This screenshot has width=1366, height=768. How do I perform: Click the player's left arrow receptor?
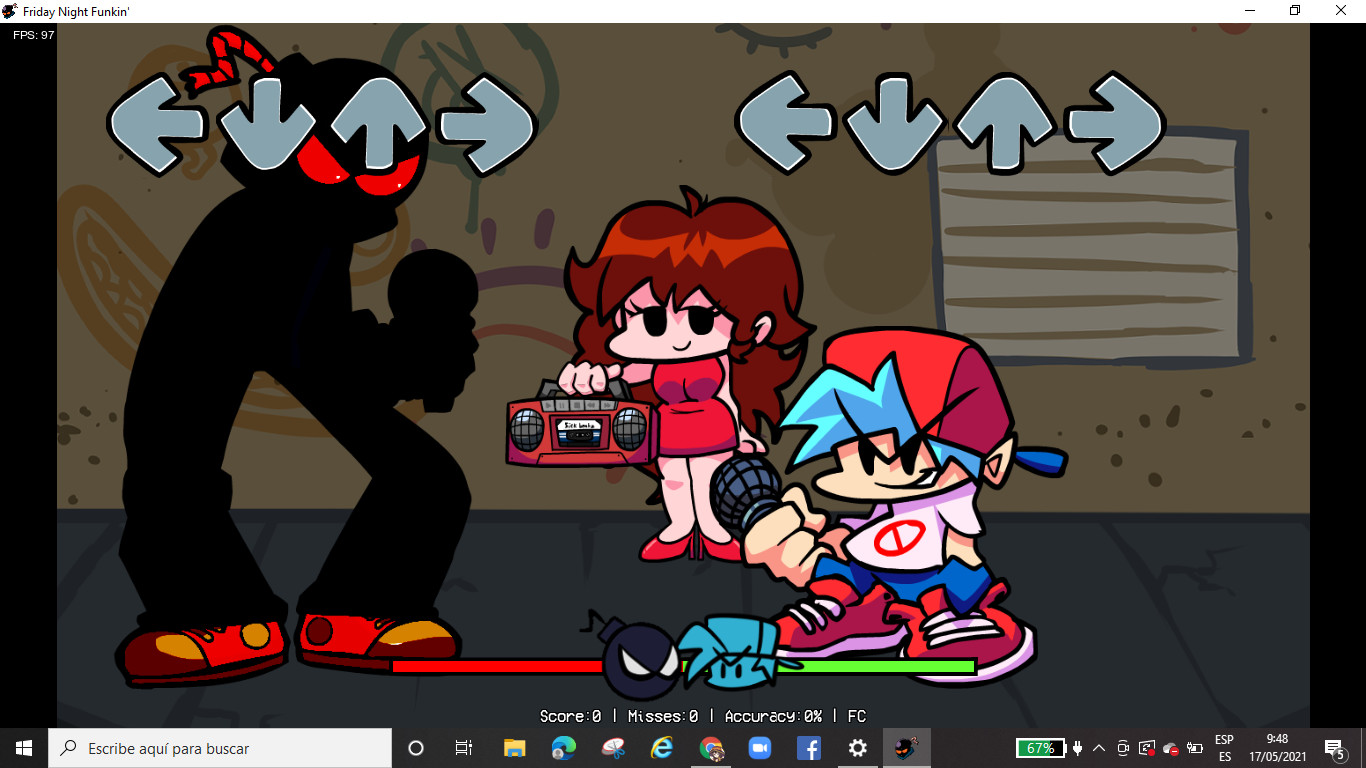[786, 122]
